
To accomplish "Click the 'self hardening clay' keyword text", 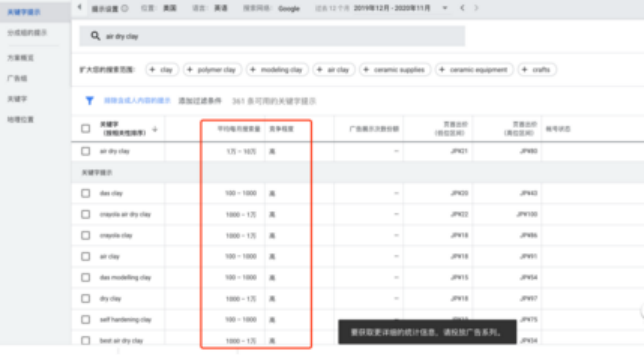I will pyautogui.click(x=125, y=319).
